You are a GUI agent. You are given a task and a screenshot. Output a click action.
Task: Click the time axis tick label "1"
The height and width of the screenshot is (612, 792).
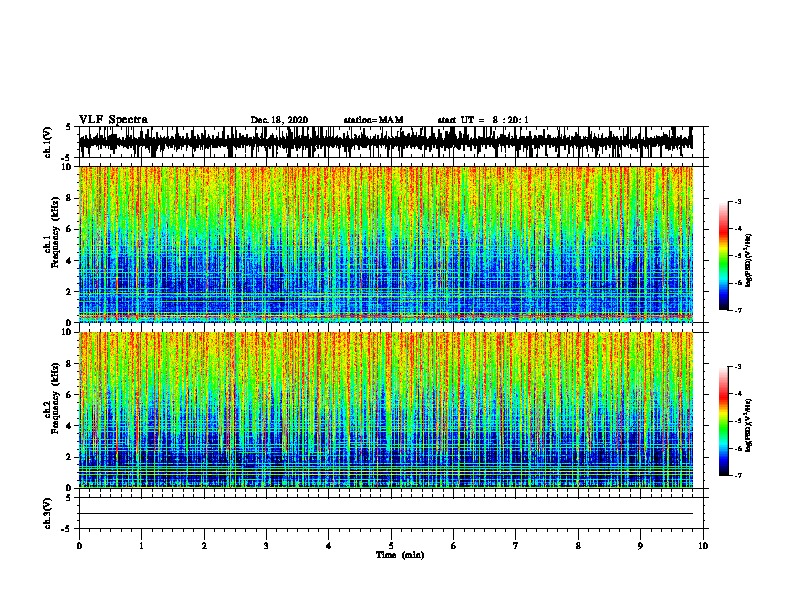point(141,546)
